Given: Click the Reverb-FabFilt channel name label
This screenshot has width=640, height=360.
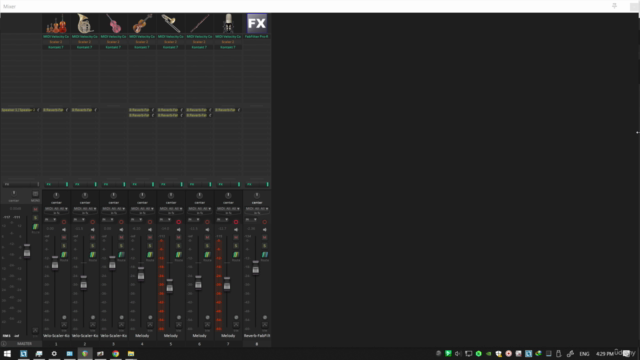Looking at the screenshot, I should 257,336.
